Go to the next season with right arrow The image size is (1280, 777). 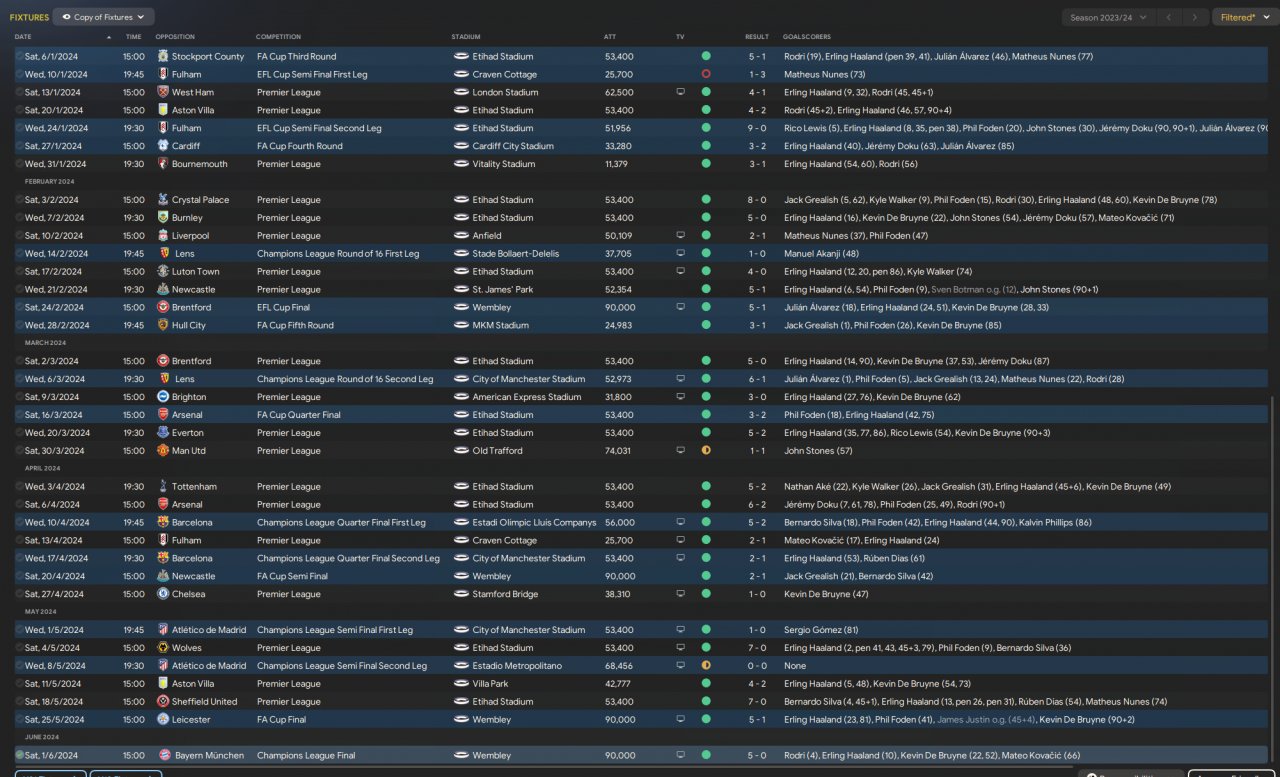click(1195, 17)
